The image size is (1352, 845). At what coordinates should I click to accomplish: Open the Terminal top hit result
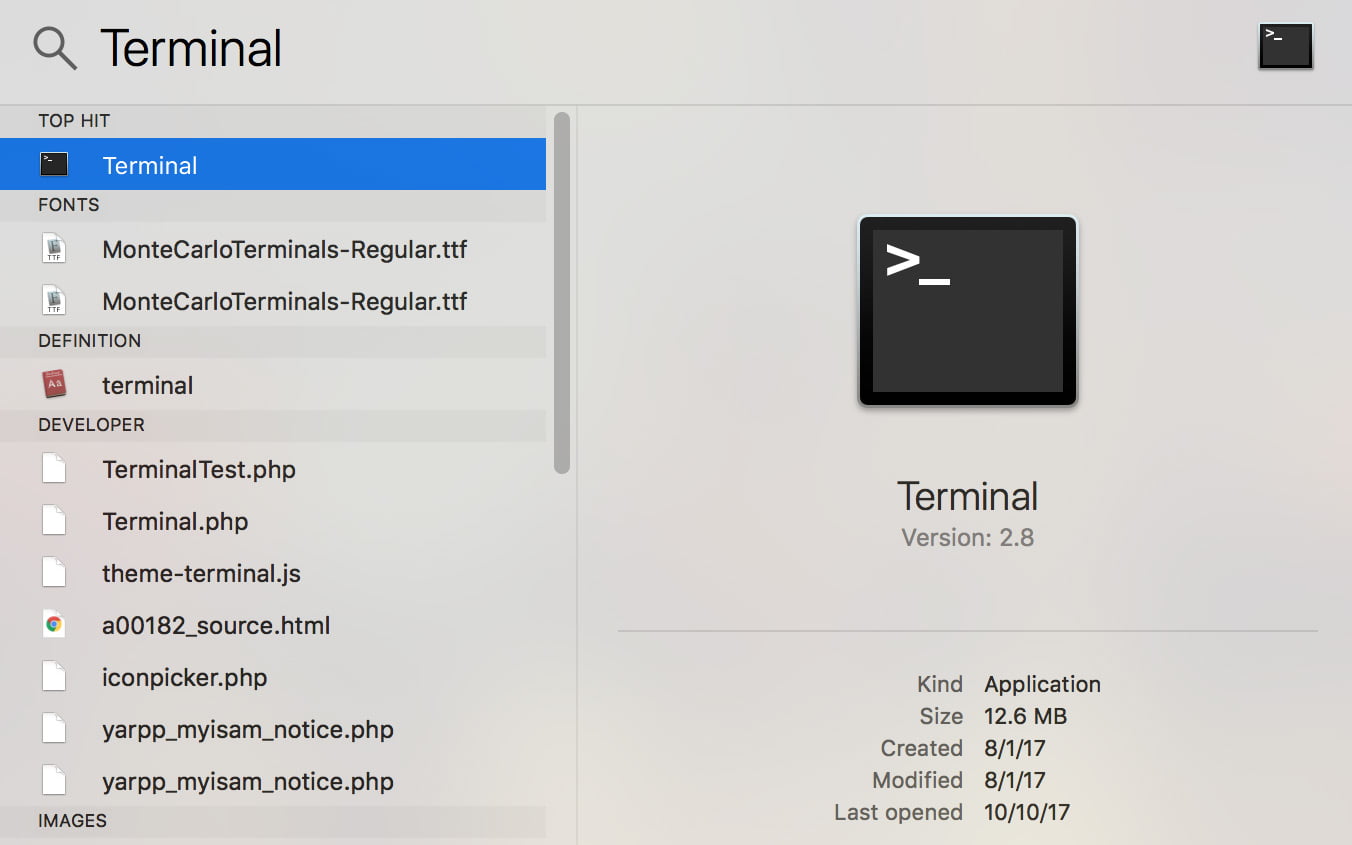click(x=273, y=164)
